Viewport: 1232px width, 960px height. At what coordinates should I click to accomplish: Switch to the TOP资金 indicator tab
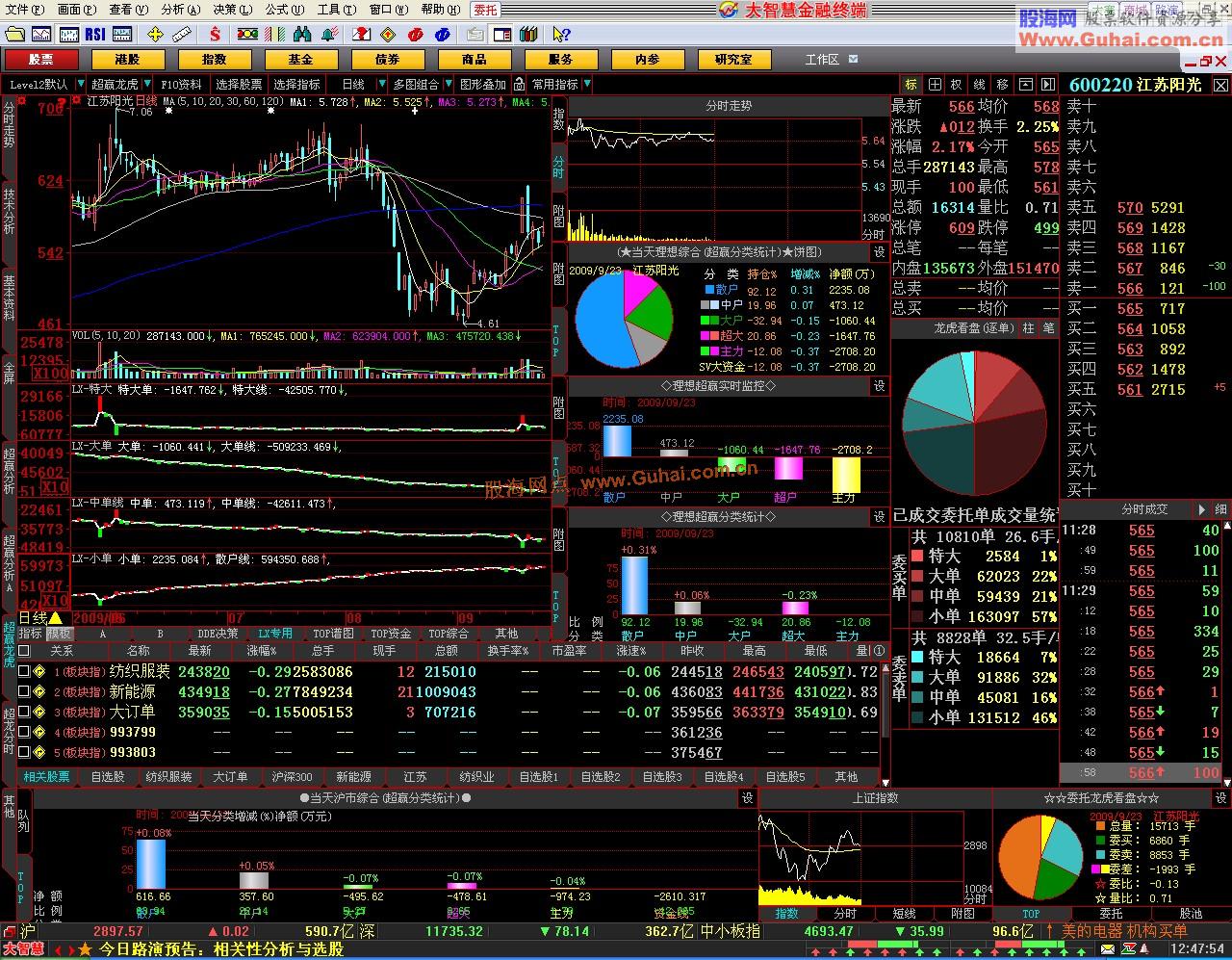pyautogui.click(x=391, y=634)
